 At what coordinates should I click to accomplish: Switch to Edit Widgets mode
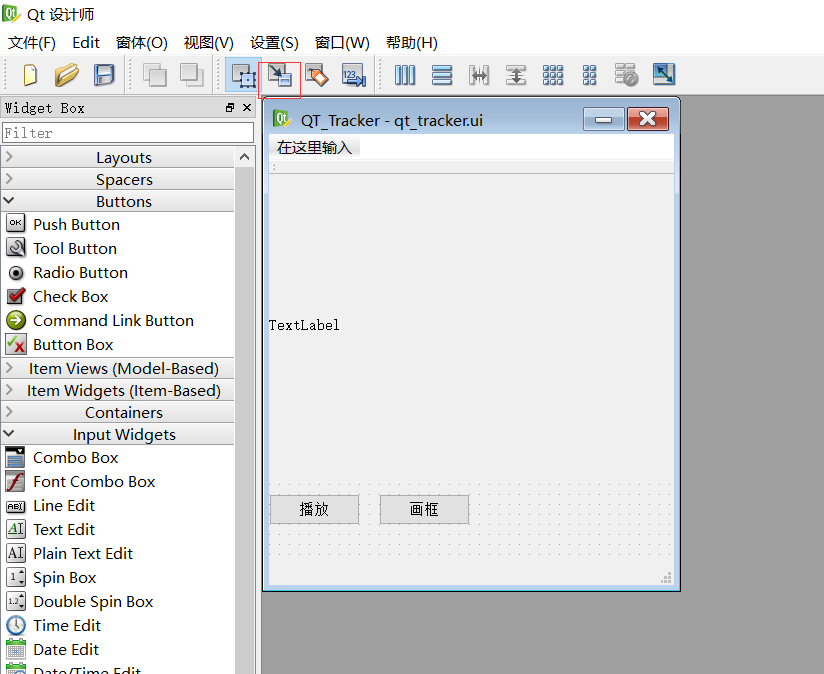pyautogui.click(x=243, y=75)
